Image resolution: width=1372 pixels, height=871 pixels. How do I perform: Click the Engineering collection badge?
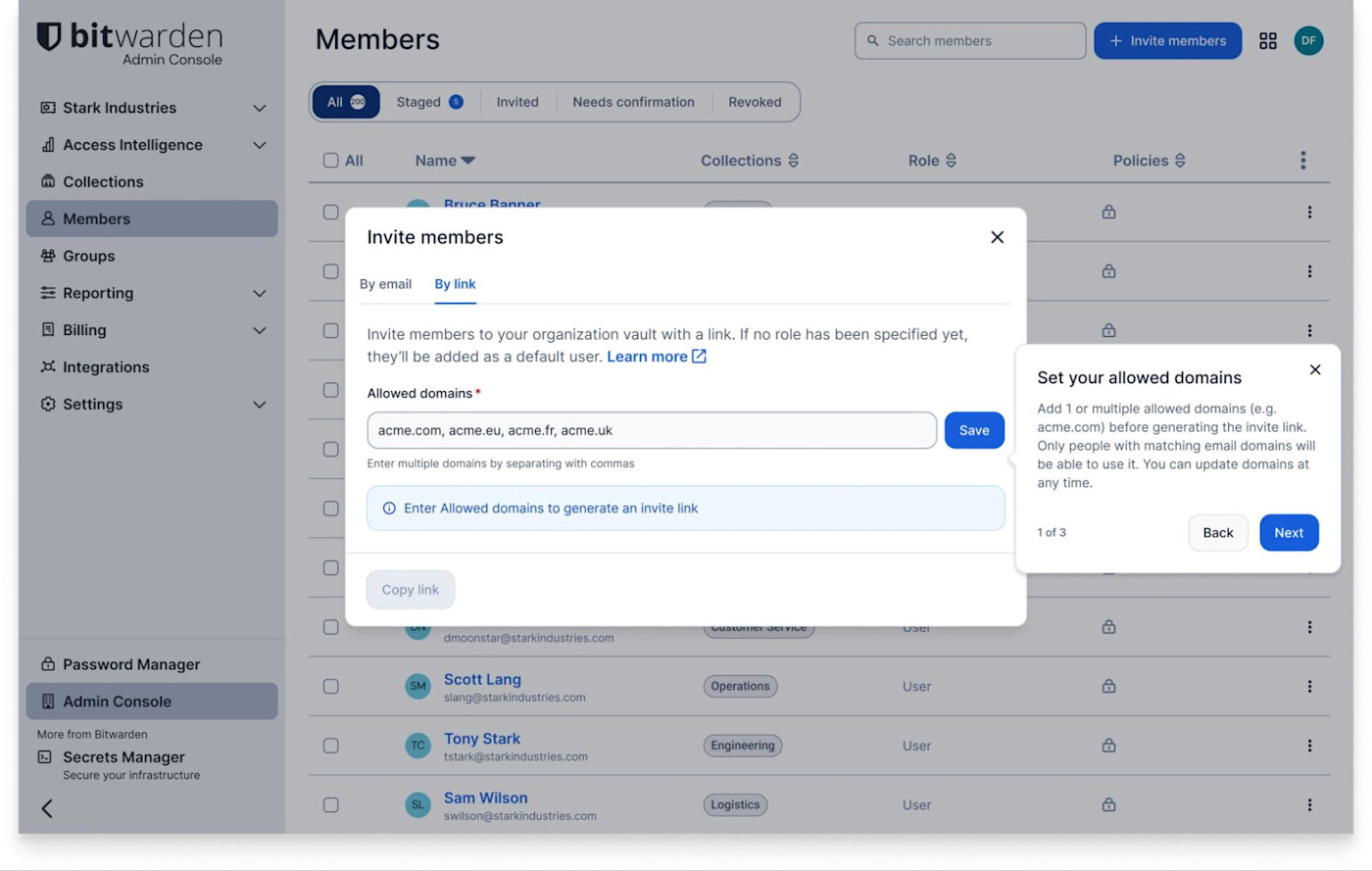(x=743, y=746)
